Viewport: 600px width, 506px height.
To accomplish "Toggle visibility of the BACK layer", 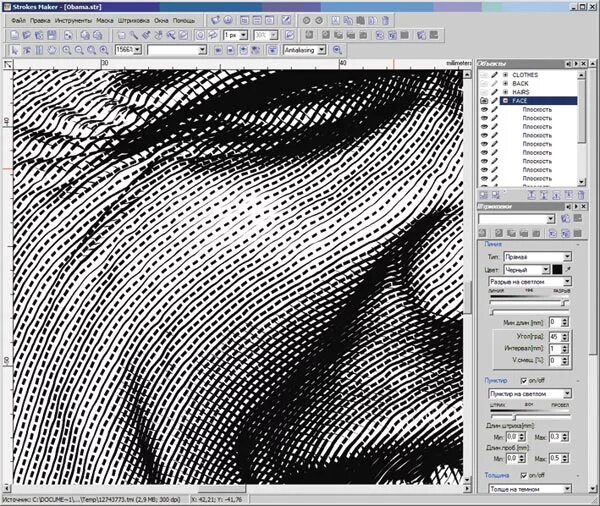I will 484,83.
